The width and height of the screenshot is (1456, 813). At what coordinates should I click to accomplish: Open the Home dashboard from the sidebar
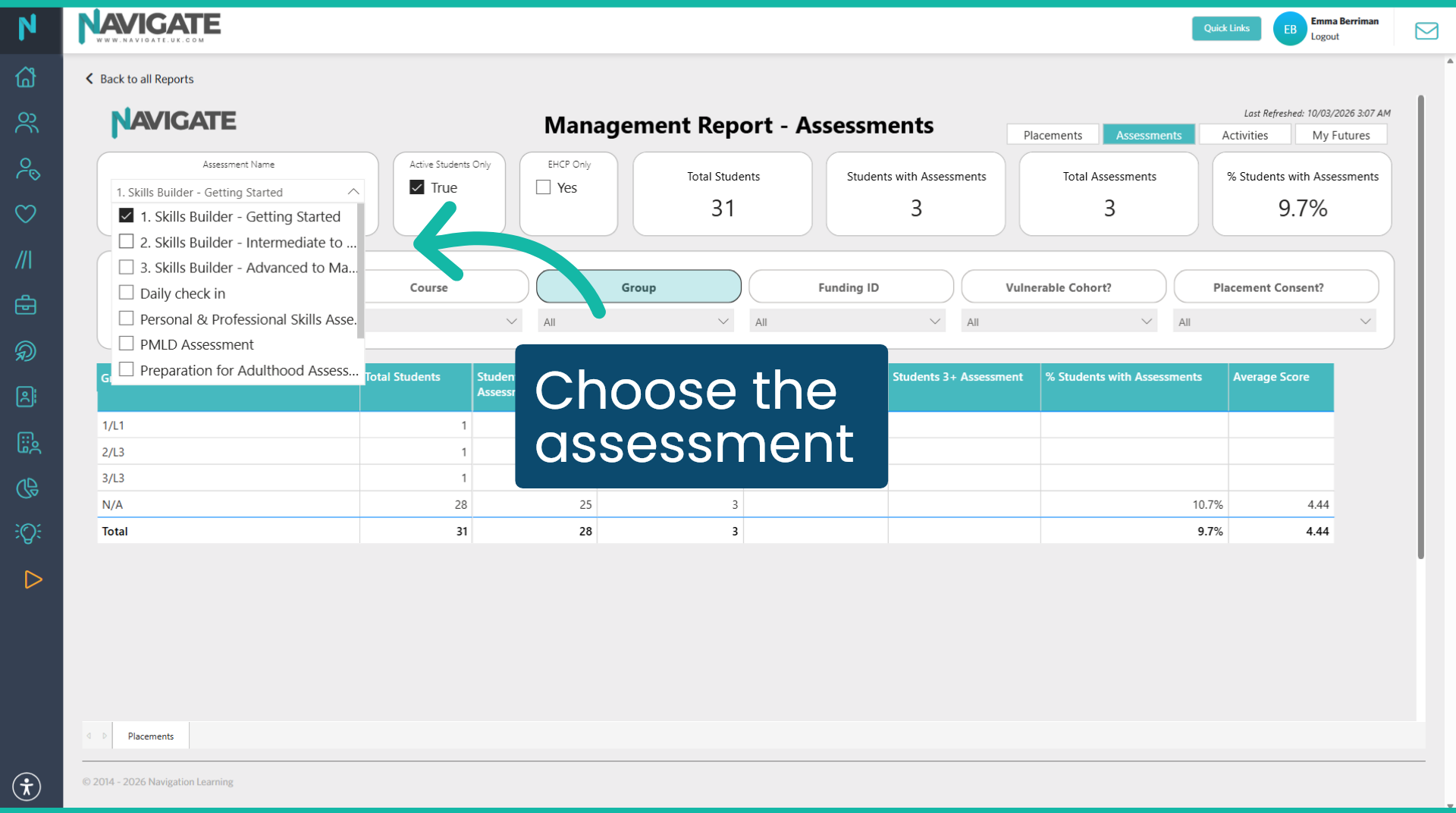tap(27, 77)
